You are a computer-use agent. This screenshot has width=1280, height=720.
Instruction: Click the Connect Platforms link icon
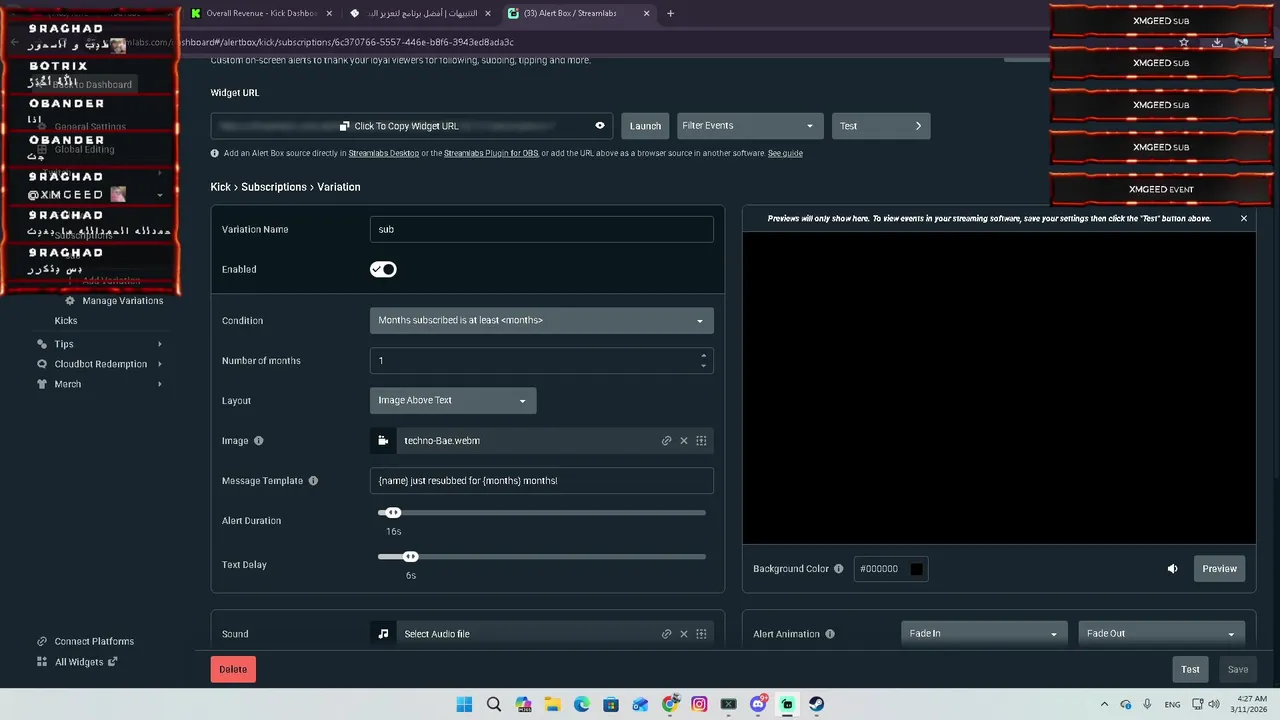[42, 642]
